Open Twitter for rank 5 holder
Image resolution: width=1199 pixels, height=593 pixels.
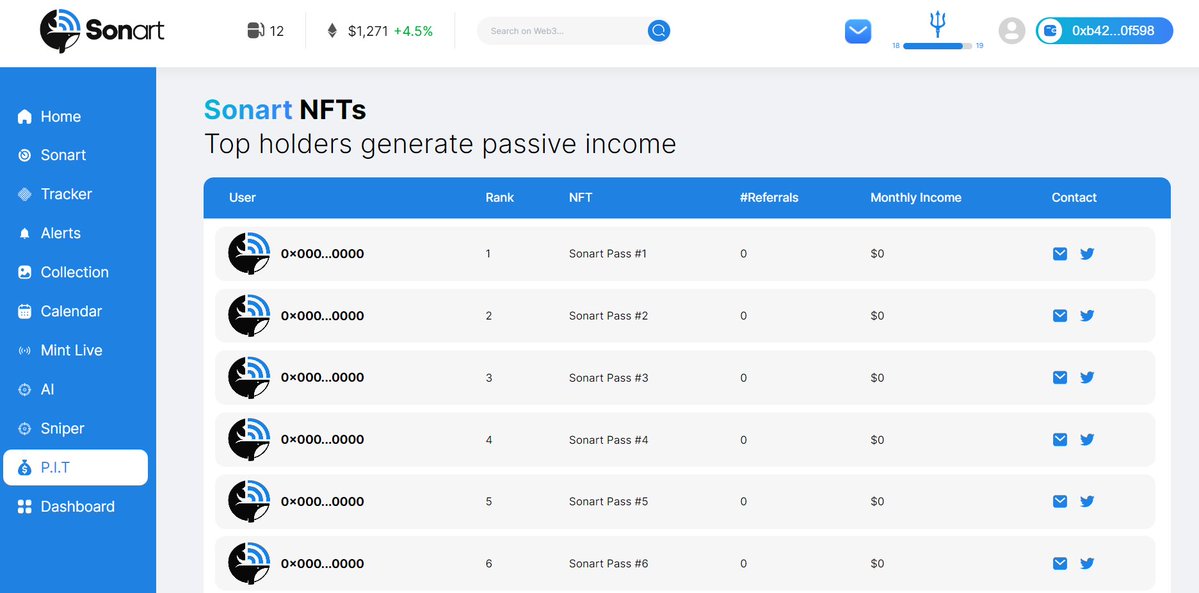coord(1087,501)
